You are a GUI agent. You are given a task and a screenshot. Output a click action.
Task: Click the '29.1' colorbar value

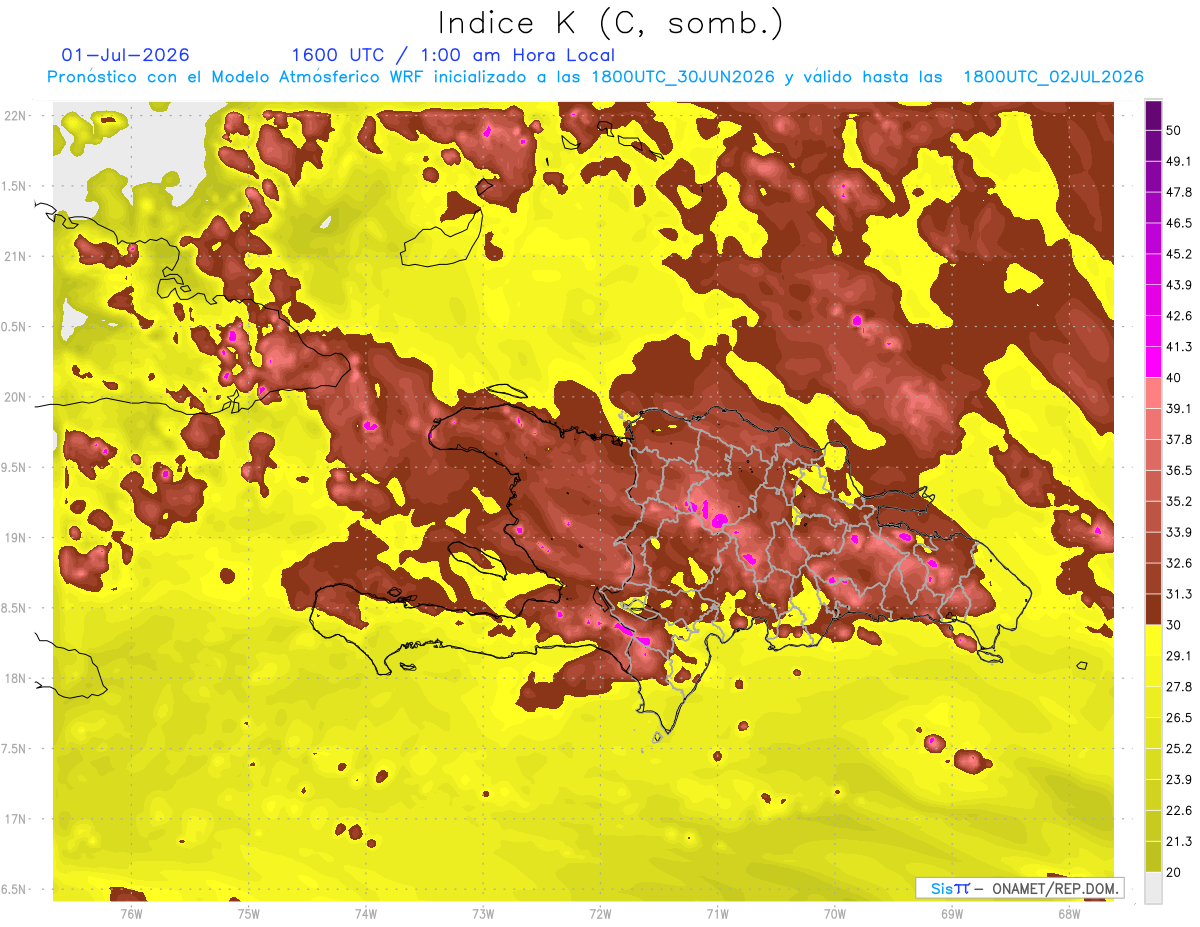click(1179, 656)
